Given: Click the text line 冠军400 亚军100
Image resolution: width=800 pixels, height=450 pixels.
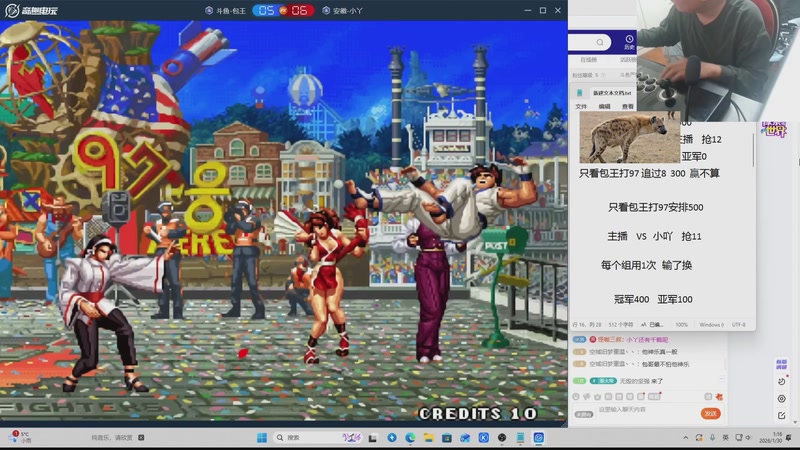Looking at the screenshot, I should (653, 299).
